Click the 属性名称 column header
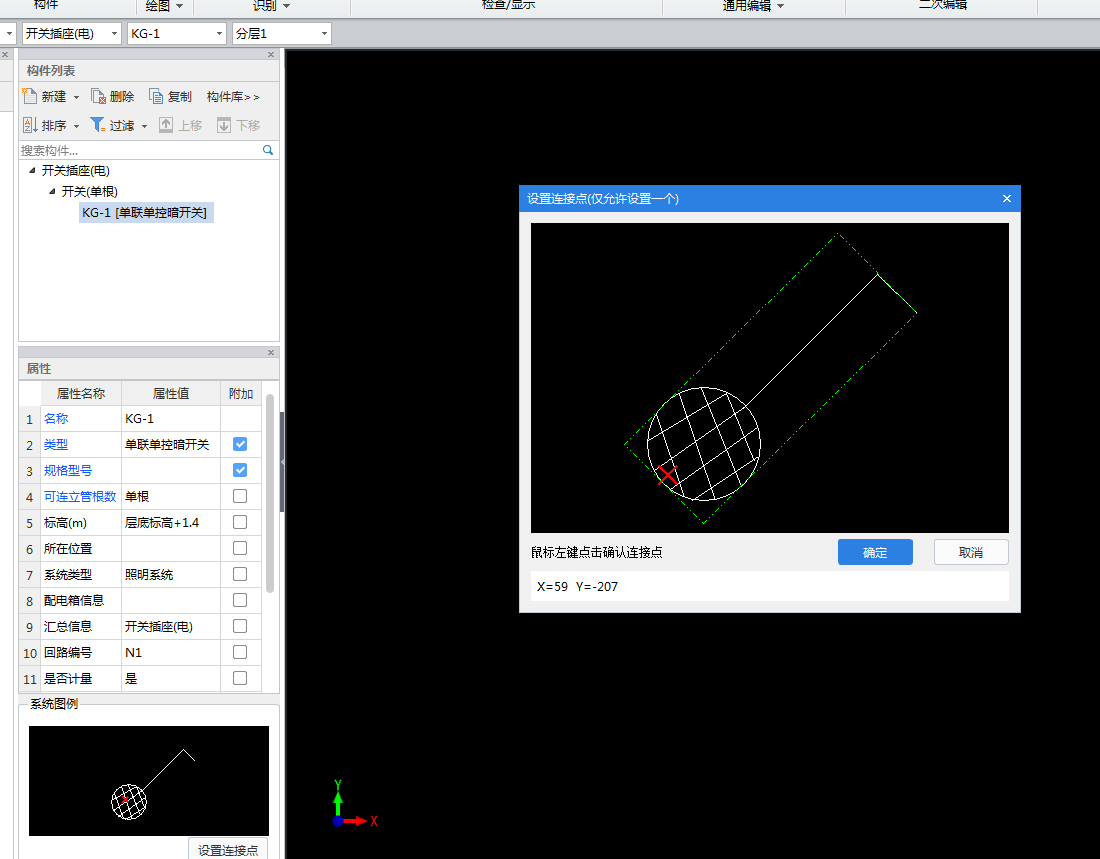 click(81, 393)
